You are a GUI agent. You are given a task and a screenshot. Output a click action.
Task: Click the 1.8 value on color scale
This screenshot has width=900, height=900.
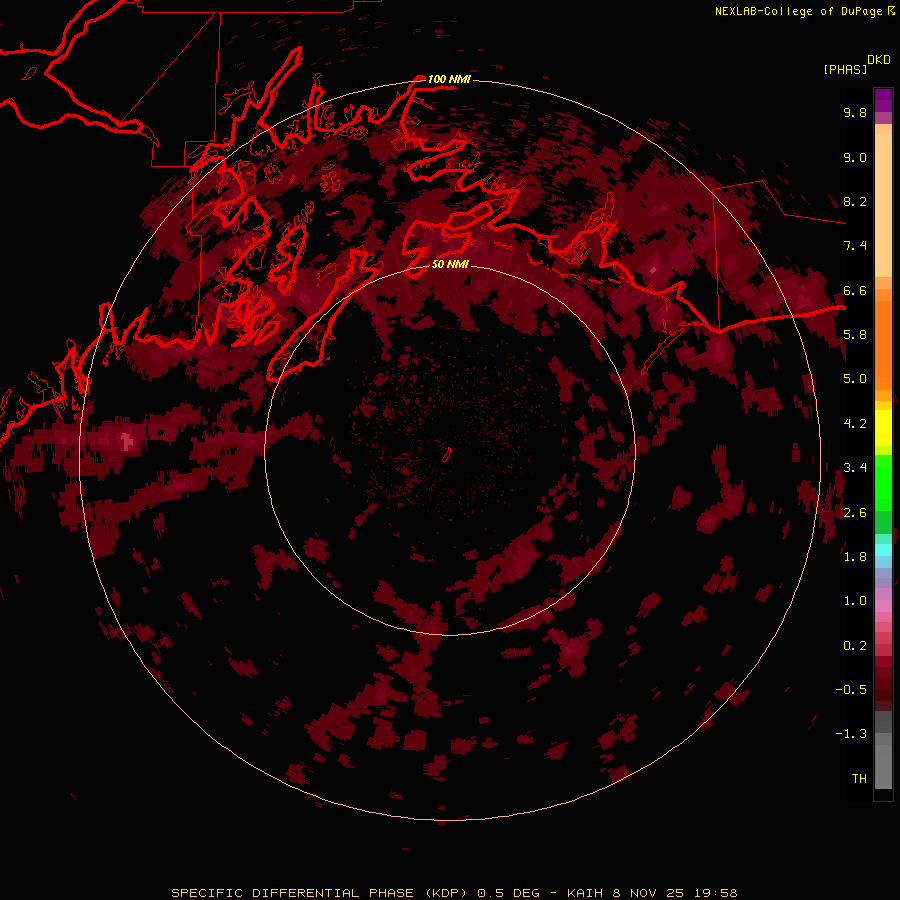click(855, 557)
